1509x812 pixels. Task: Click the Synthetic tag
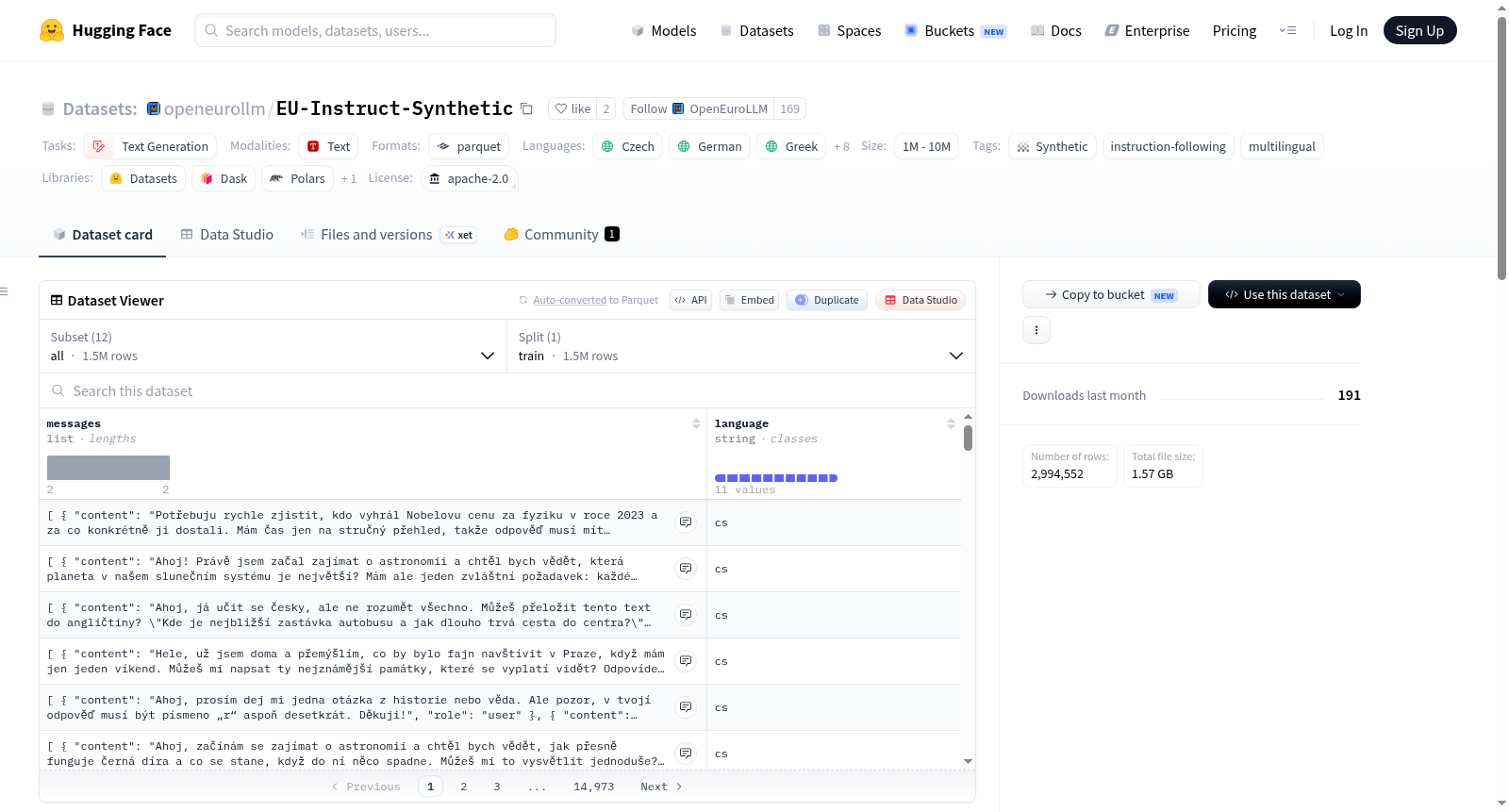point(1052,146)
